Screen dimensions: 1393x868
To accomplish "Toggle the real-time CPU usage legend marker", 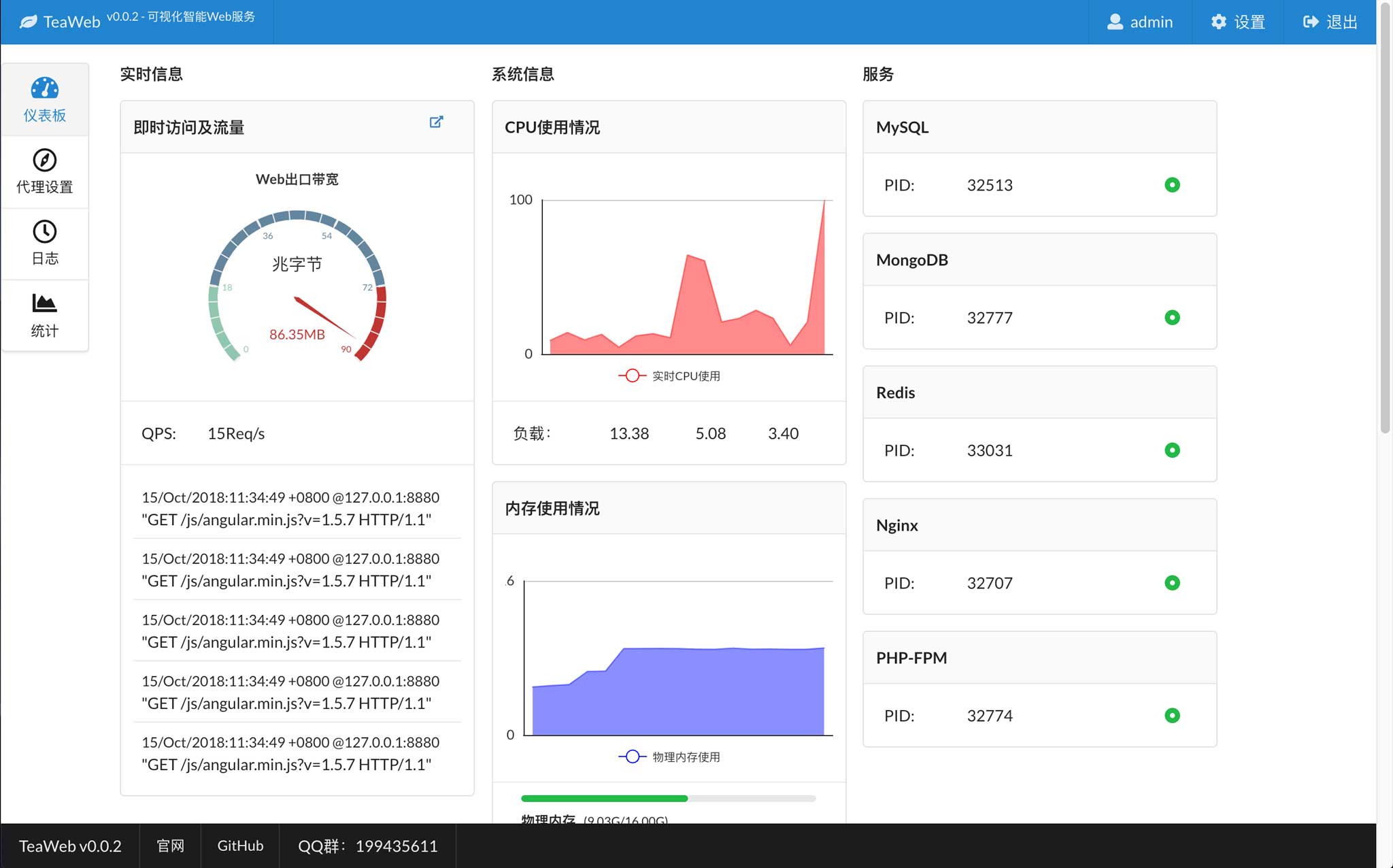I will click(x=632, y=375).
